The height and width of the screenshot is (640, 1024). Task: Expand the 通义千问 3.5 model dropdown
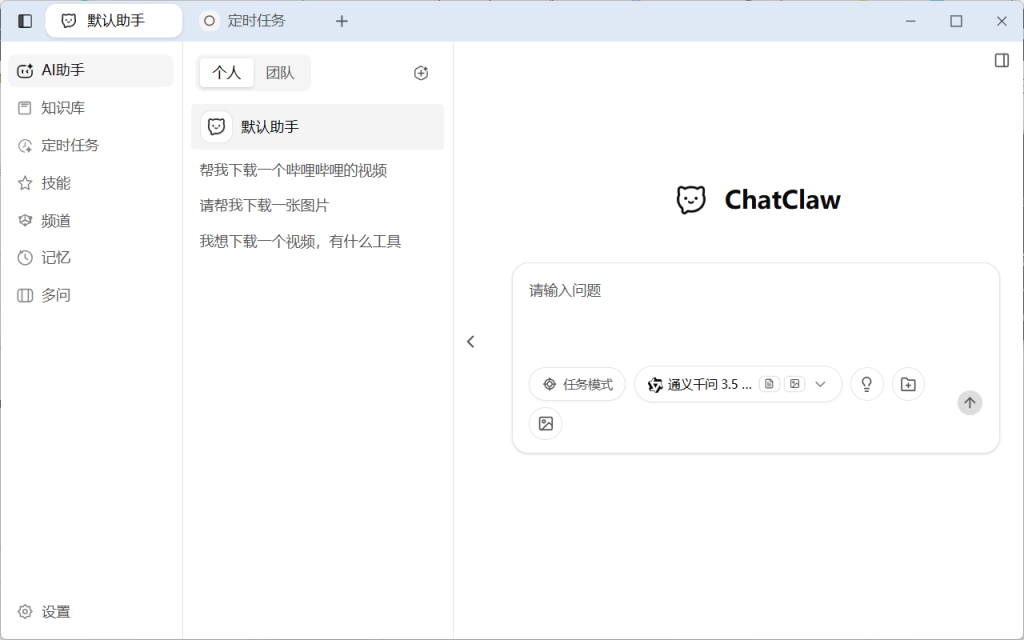click(x=820, y=383)
